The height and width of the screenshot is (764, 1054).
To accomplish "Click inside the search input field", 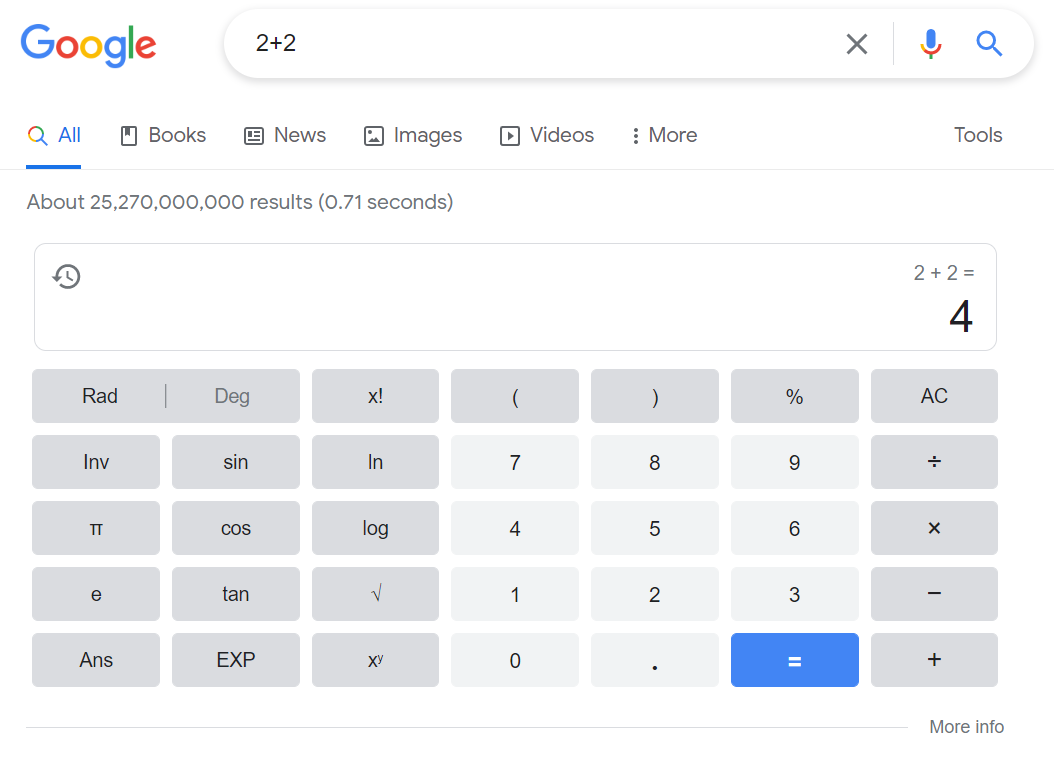I will point(500,44).
